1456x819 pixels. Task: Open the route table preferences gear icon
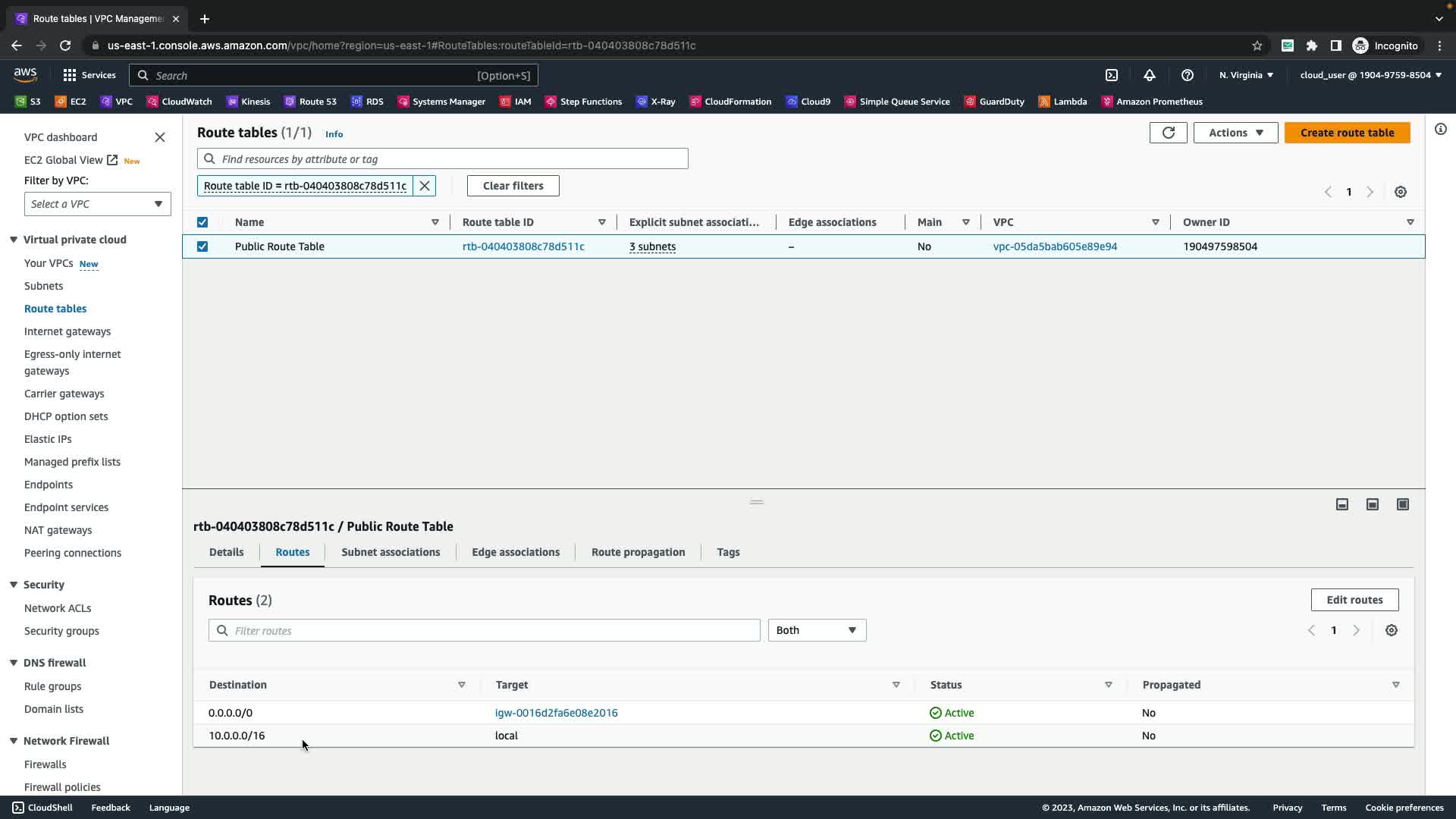click(x=1400, y=192)
